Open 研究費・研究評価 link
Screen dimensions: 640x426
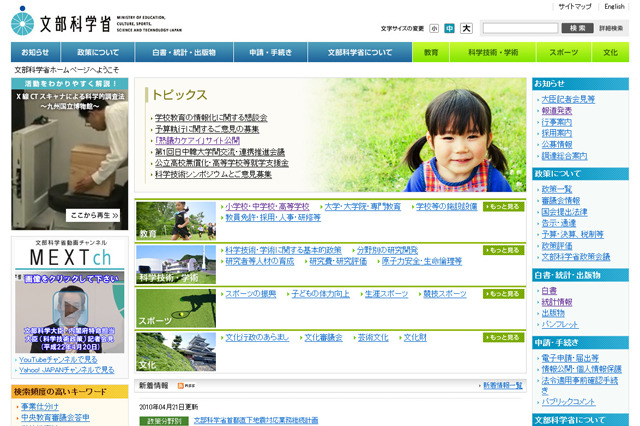coord(338,261)
